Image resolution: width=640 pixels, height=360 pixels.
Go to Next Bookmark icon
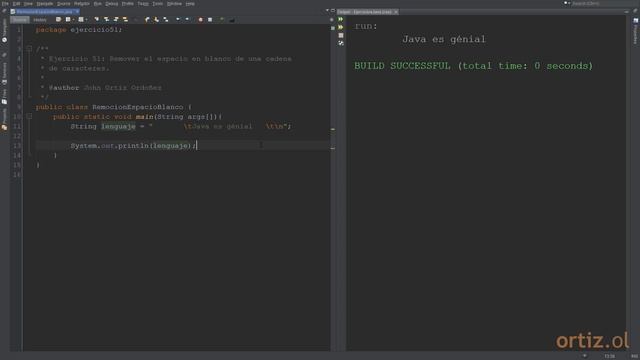(x=156, y=19)
